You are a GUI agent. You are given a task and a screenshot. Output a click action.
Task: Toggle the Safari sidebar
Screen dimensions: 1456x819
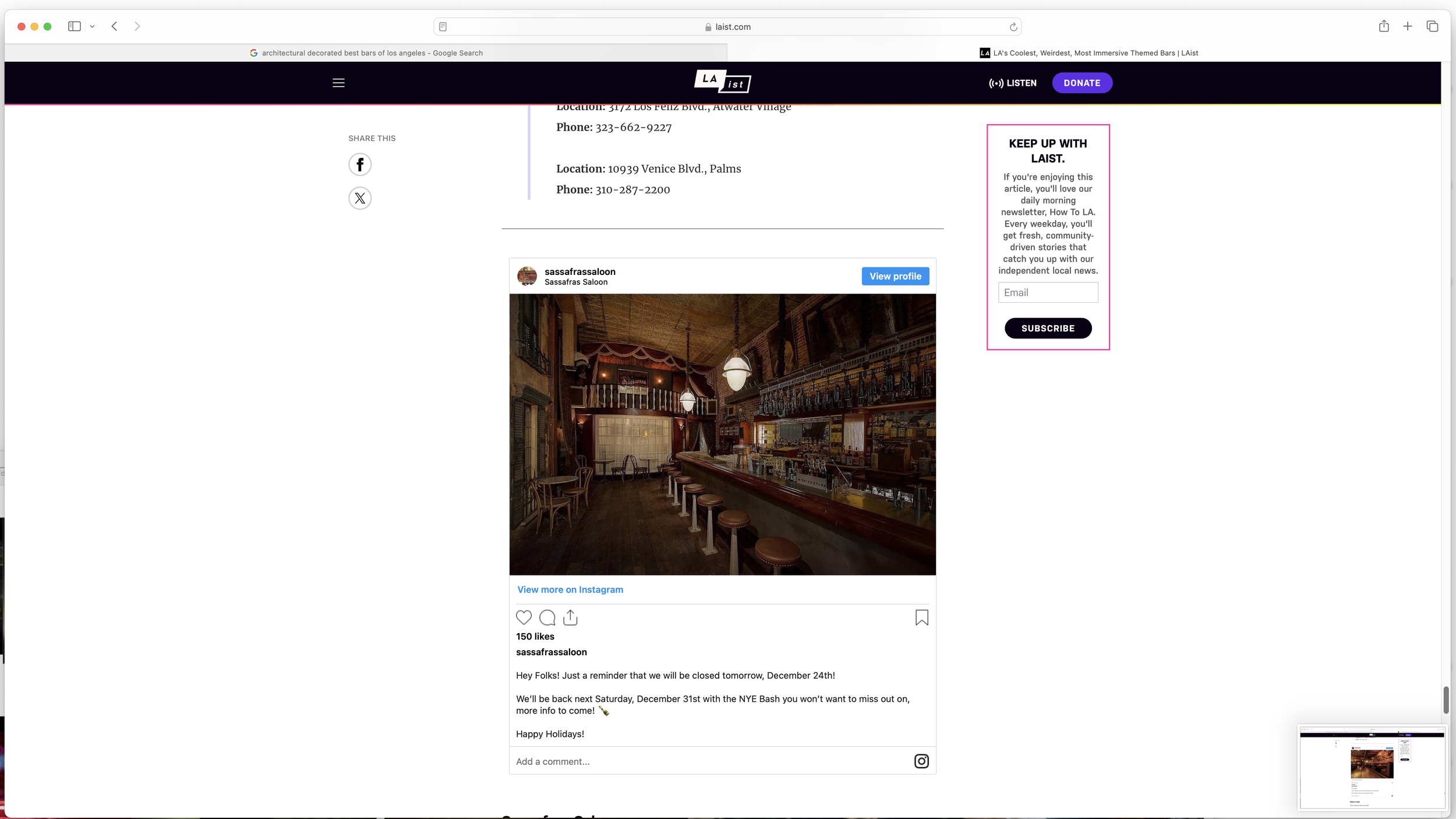coord(74,26)
